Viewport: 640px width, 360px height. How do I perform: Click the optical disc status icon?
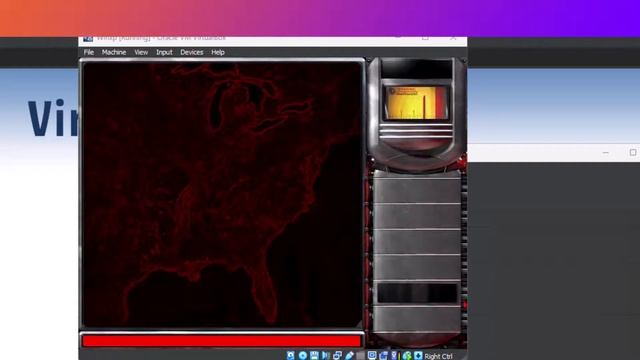302,355
